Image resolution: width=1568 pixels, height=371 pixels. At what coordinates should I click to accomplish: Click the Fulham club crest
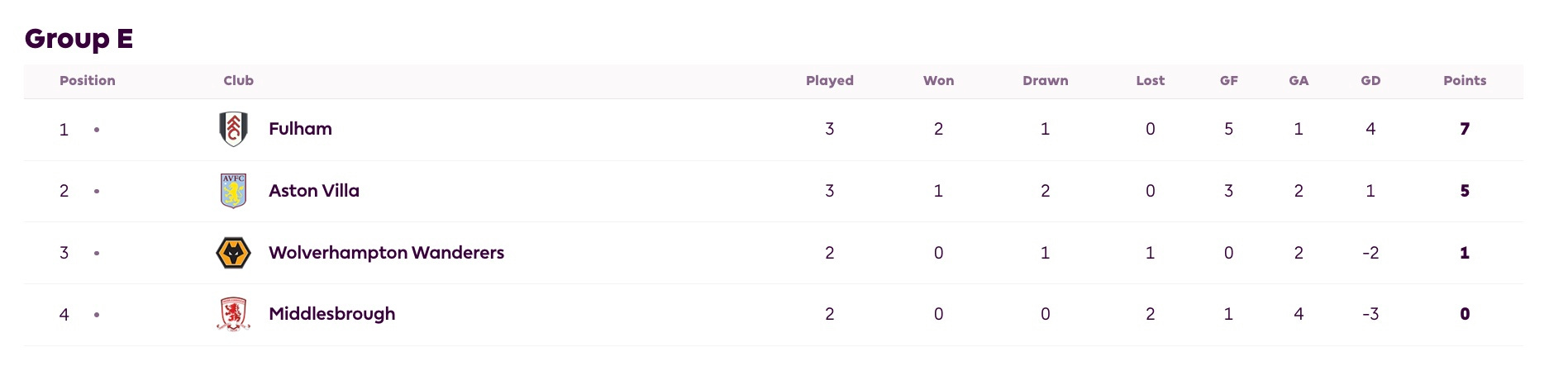[234, 129]
